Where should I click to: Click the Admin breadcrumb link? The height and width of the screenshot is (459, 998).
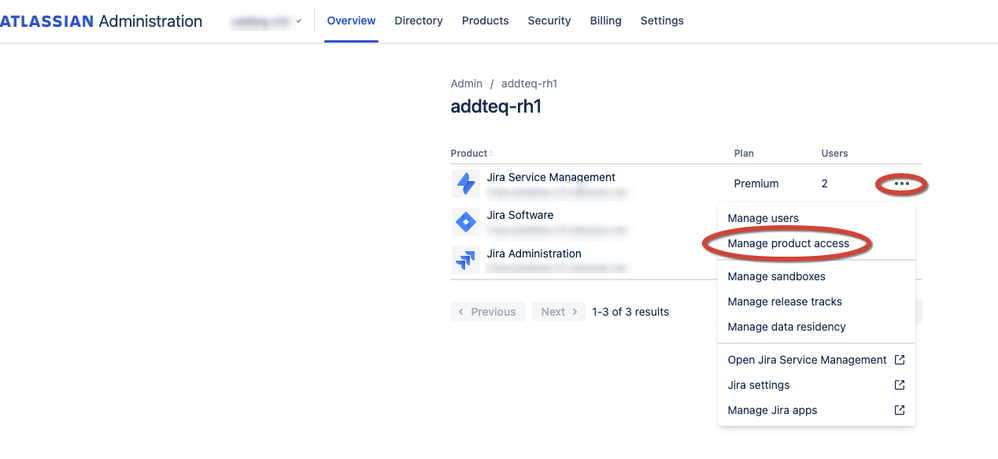[x=467, y=84]
